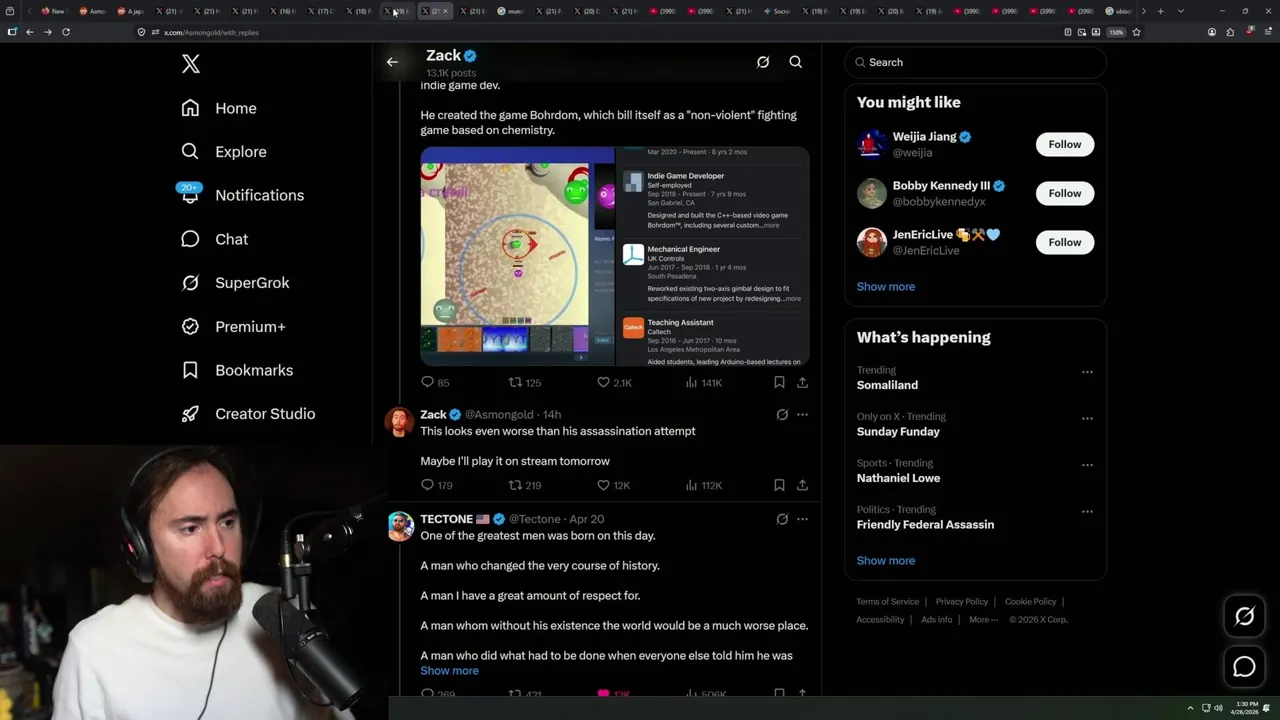Share the Bohrdom post

[802, 382]
